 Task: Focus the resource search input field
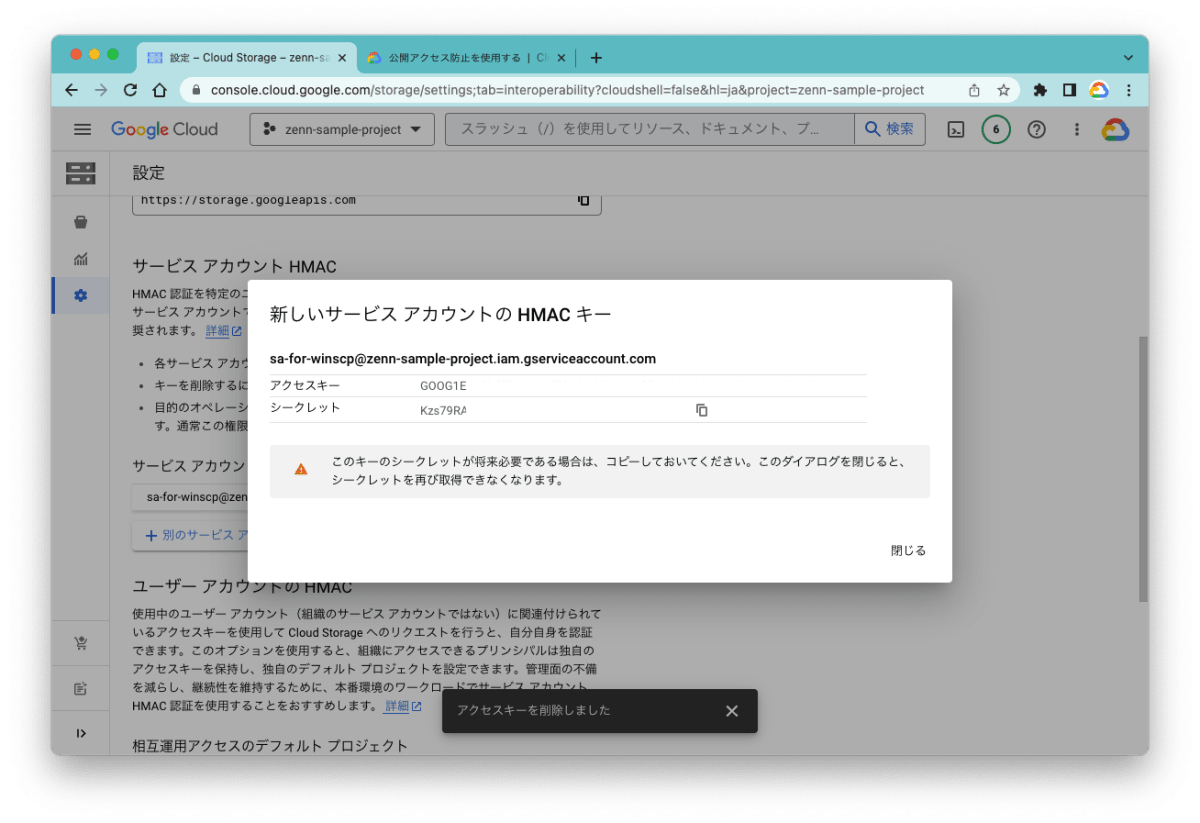coord(650,129)
